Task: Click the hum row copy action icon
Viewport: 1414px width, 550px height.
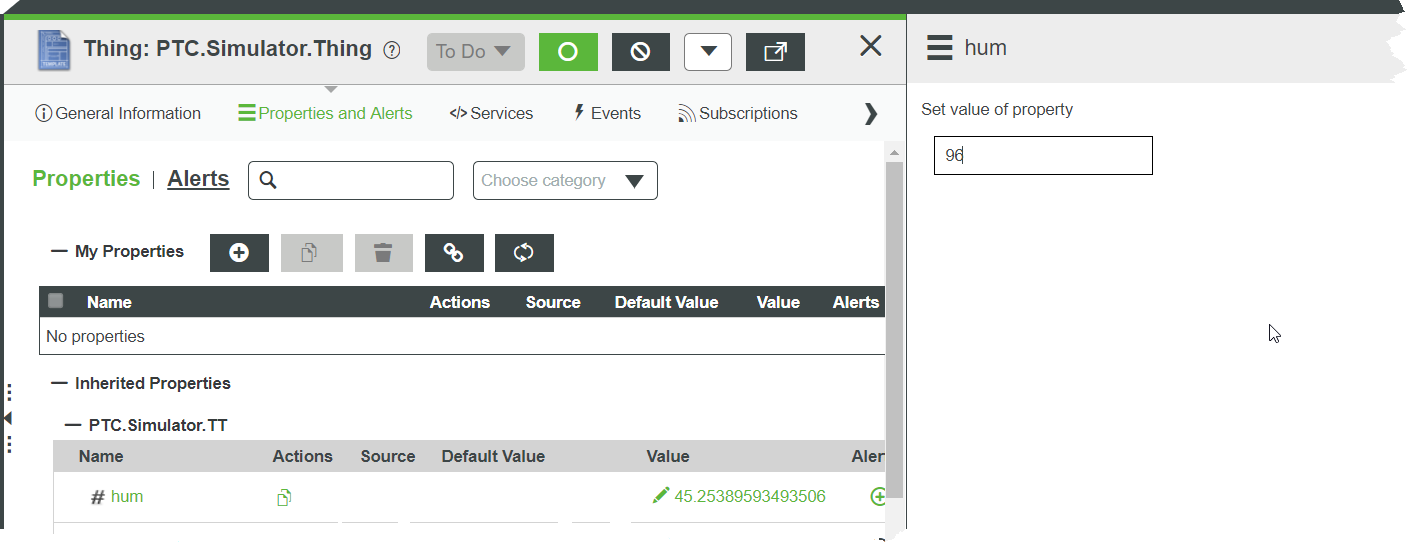Action: (x=284, y=497)
